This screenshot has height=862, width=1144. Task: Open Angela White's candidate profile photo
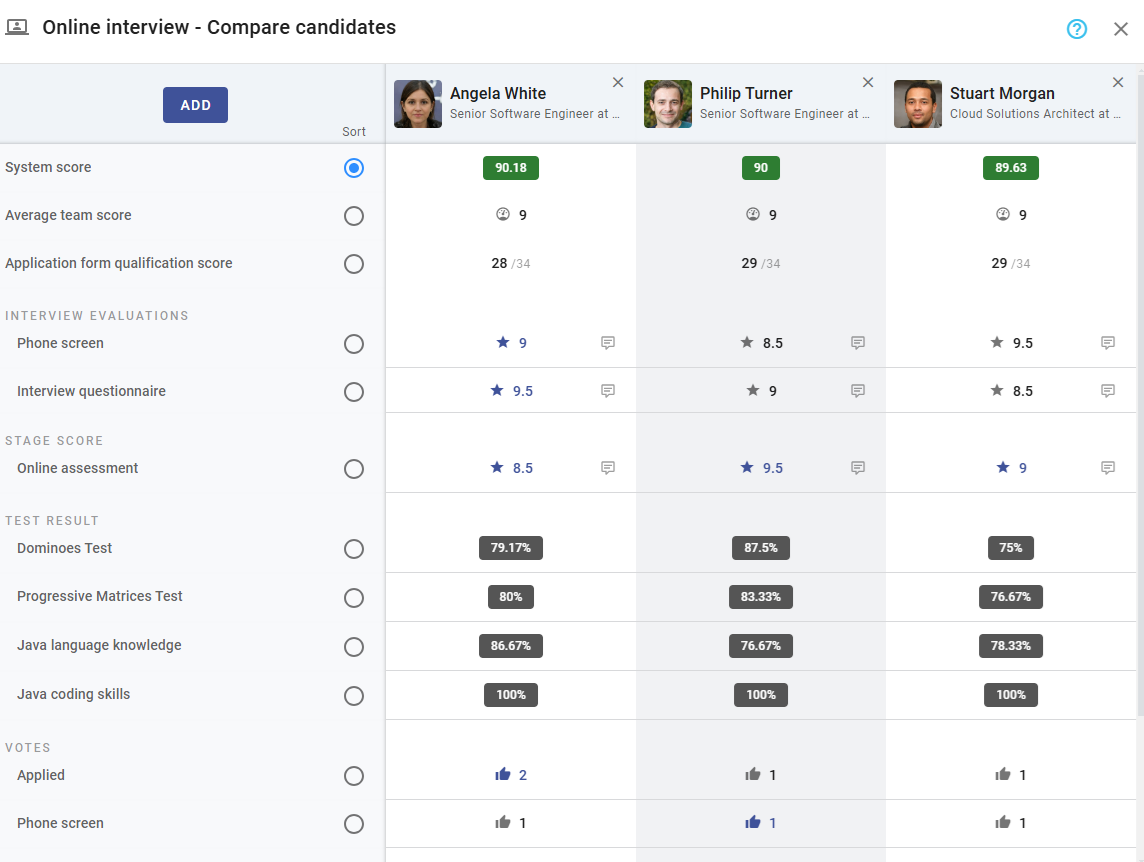[417, 103]
